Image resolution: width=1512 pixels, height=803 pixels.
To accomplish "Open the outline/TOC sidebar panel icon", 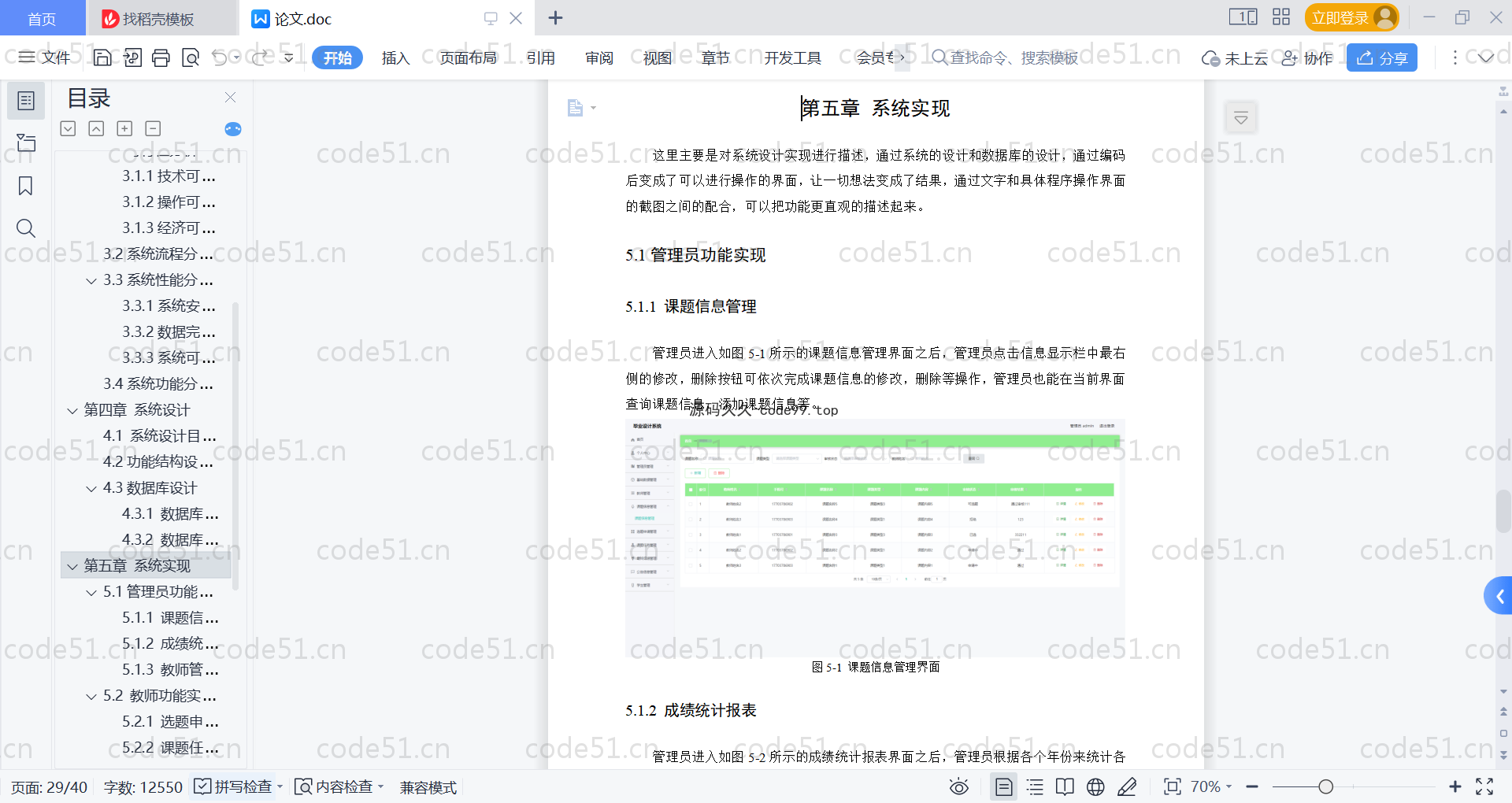I will 26,101.
